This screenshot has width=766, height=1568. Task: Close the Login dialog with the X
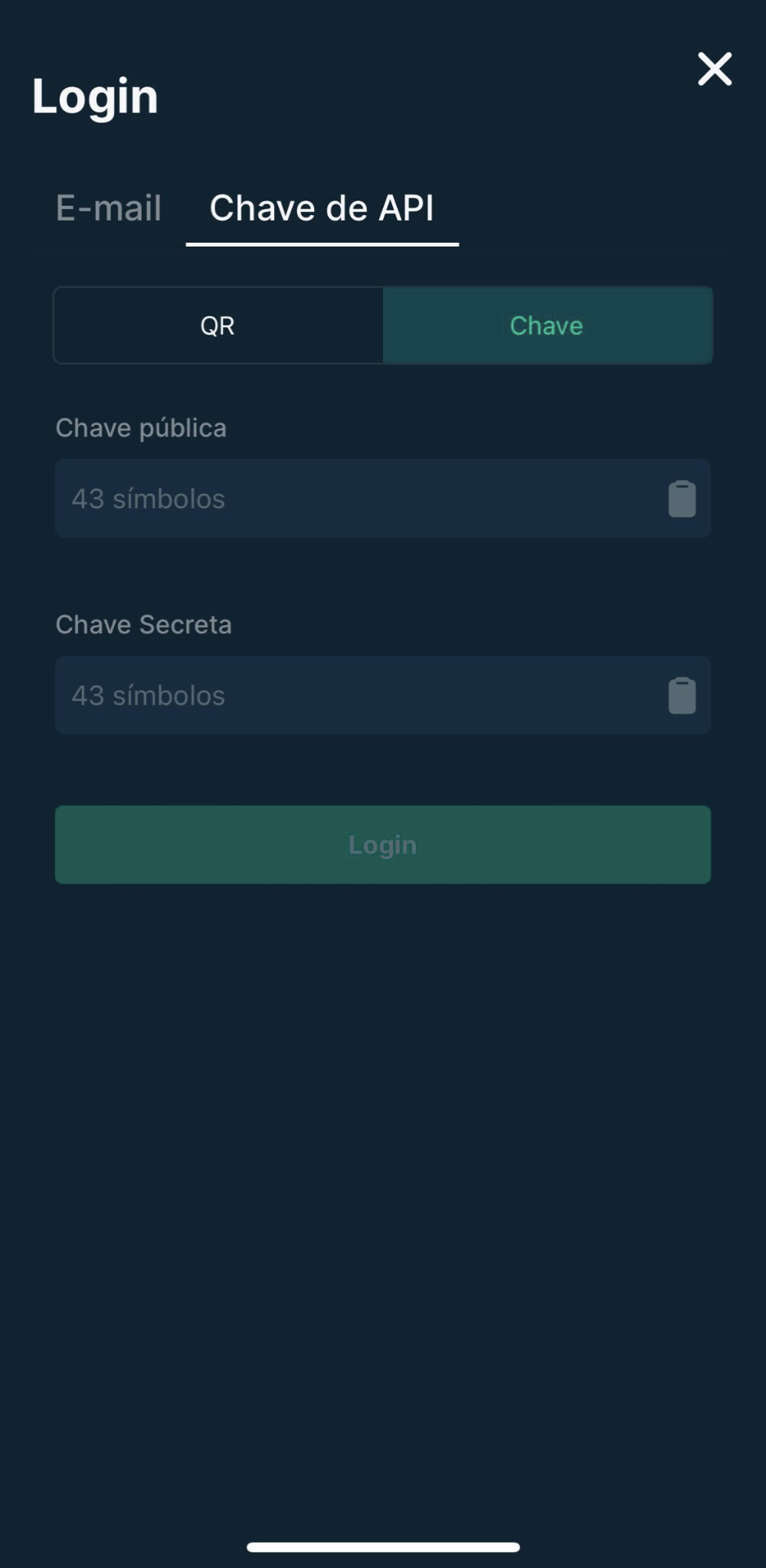715,69
